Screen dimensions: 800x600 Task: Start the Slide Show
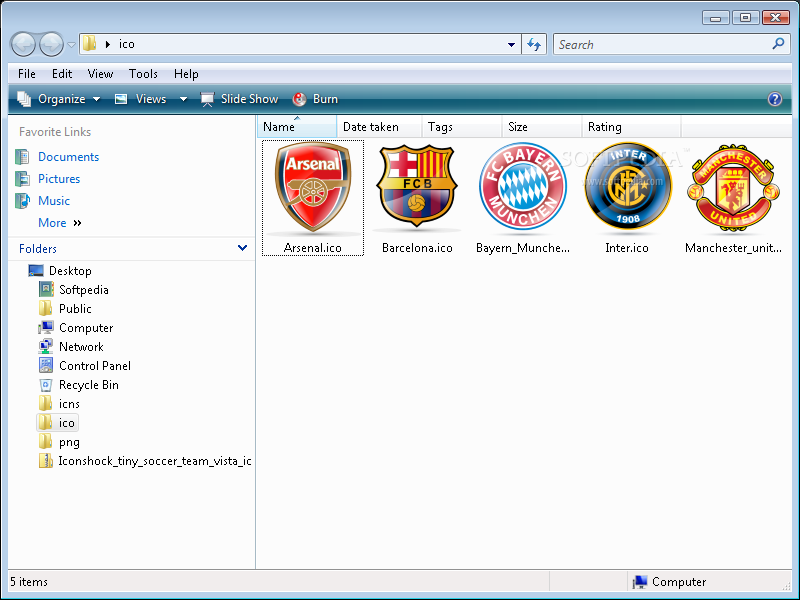click(x=239, y=99)
